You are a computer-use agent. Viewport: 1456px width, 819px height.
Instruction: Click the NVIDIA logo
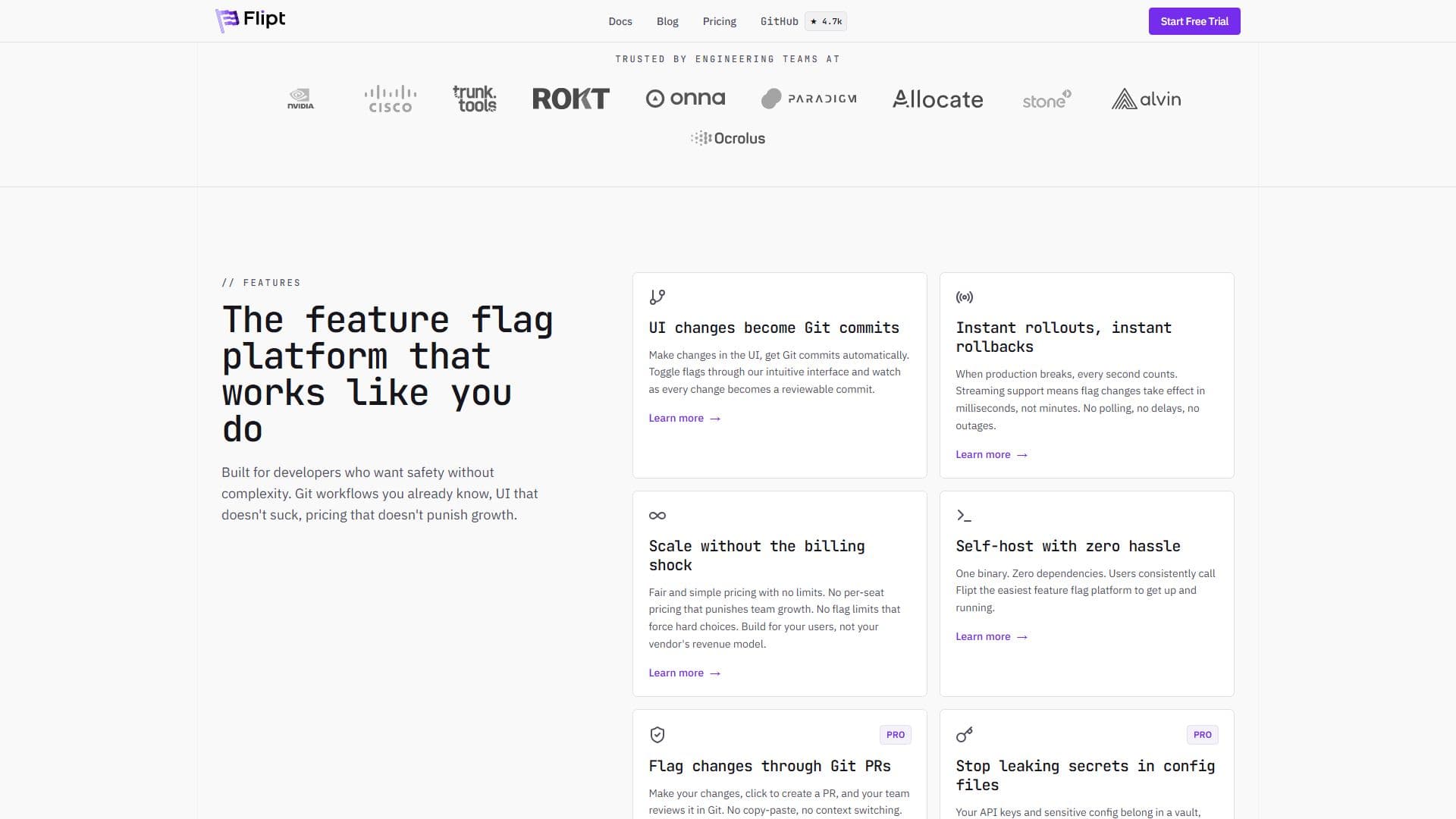click(x=300, y=99)
